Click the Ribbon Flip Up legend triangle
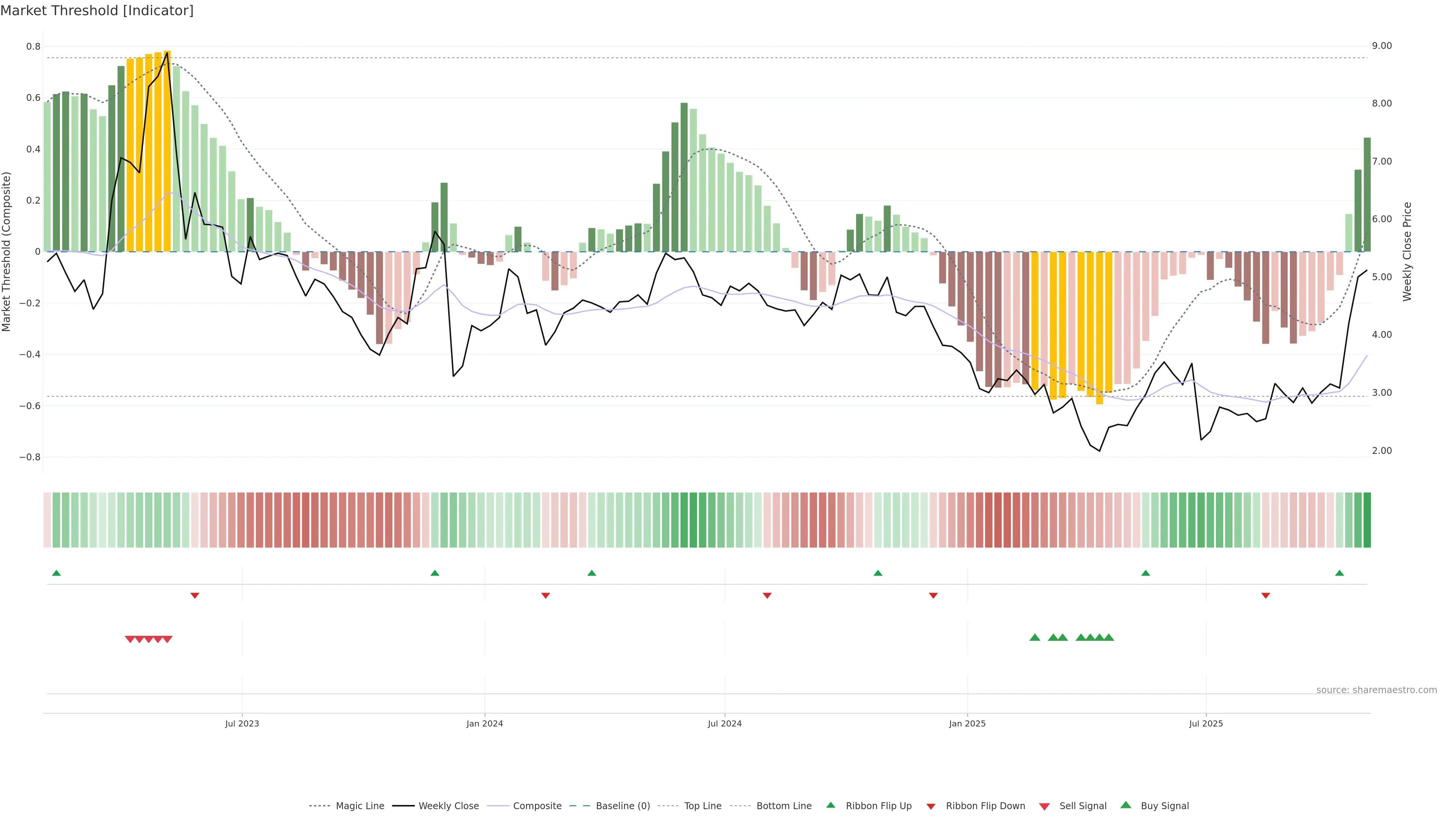This screenshot has width=1456, height=819. 830,805
